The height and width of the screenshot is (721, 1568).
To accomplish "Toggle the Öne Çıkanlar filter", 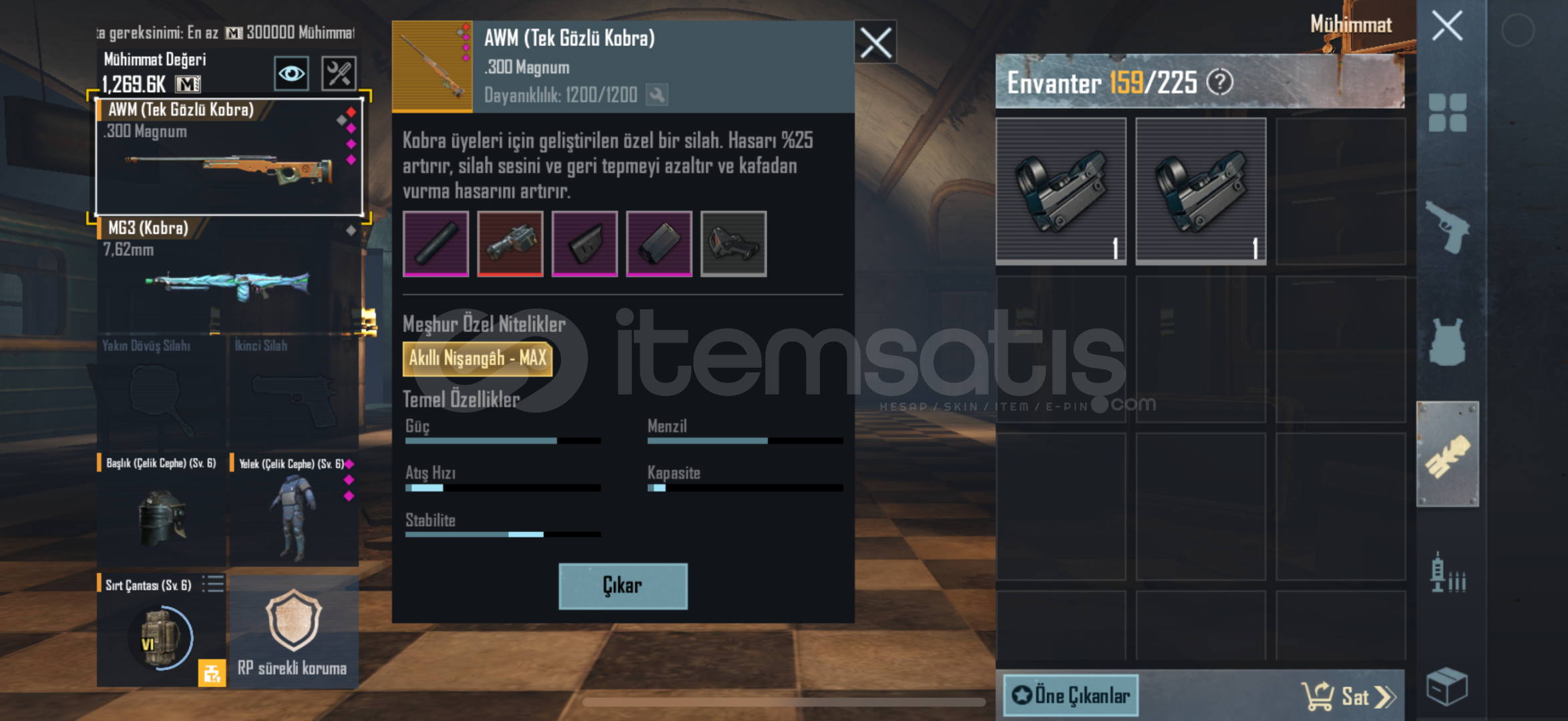I will coord(1071,696).
